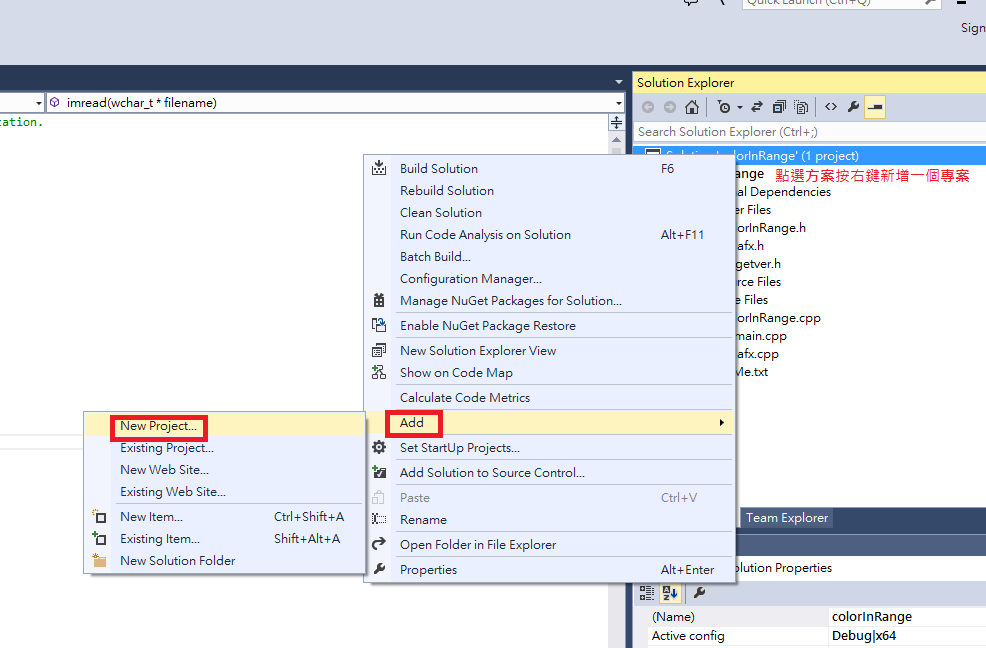Click the Quick Launch search box
Image resolution: width=986 pixels, height=648 pixels.
841,3
